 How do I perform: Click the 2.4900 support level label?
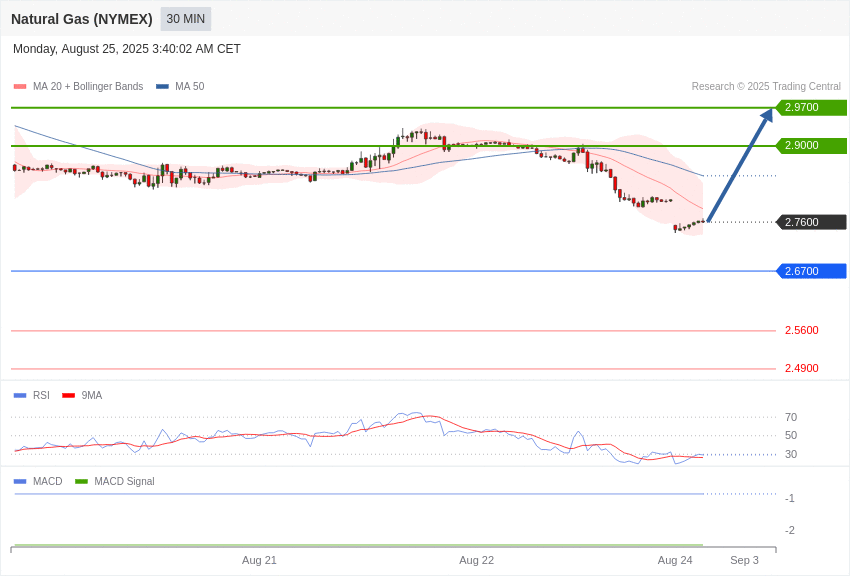click(801, 368)
